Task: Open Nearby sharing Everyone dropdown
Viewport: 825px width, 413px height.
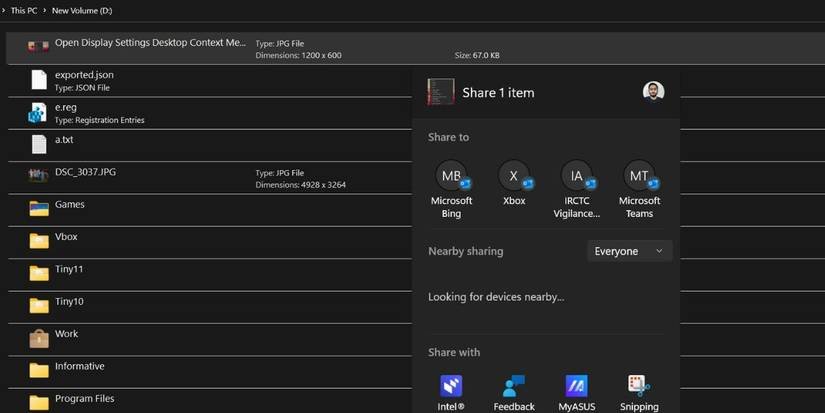Action: [629, 251]
